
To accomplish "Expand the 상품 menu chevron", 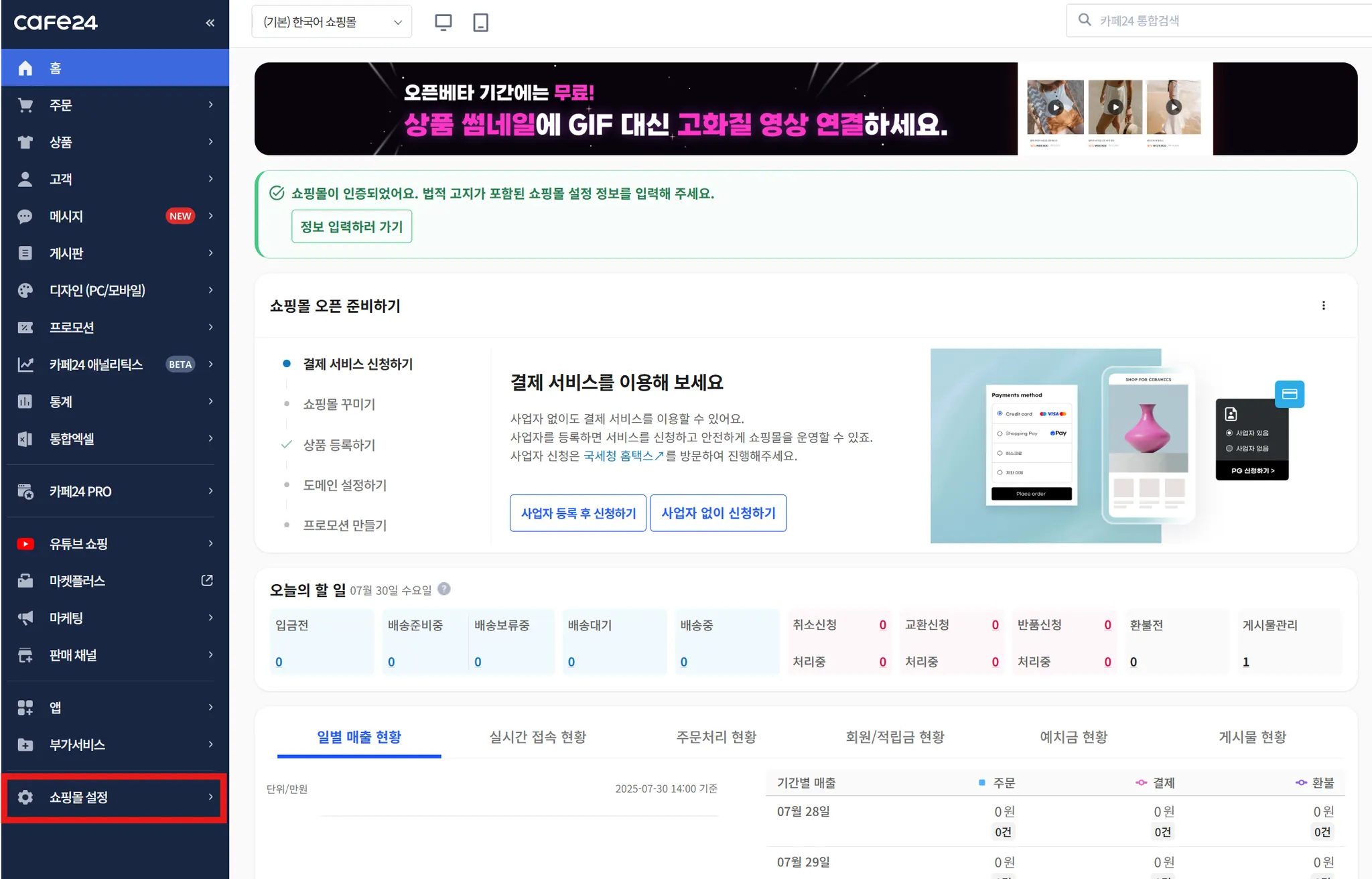I will [x=210, y=142].
